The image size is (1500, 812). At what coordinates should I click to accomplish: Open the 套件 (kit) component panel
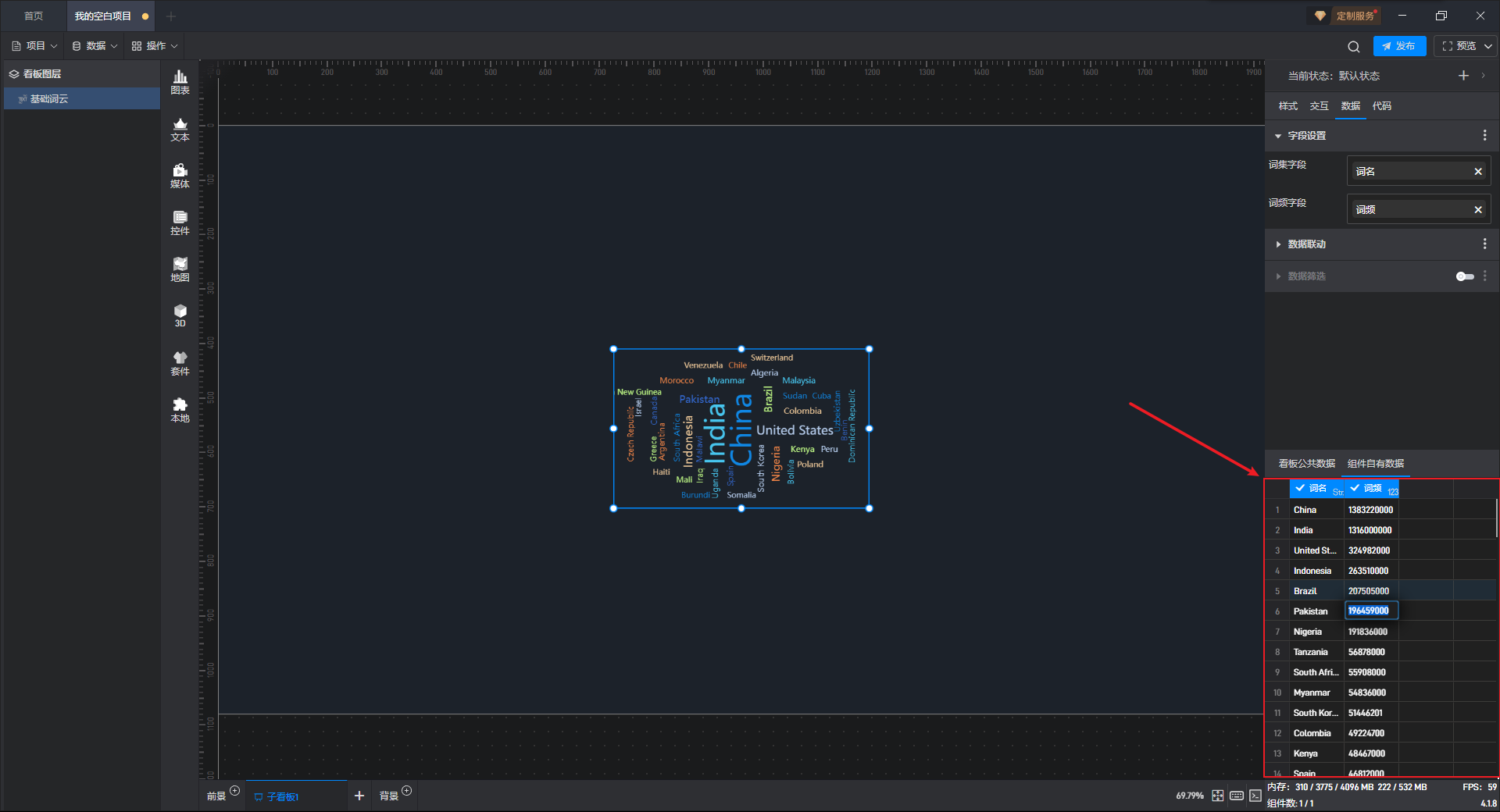(180, 363)
